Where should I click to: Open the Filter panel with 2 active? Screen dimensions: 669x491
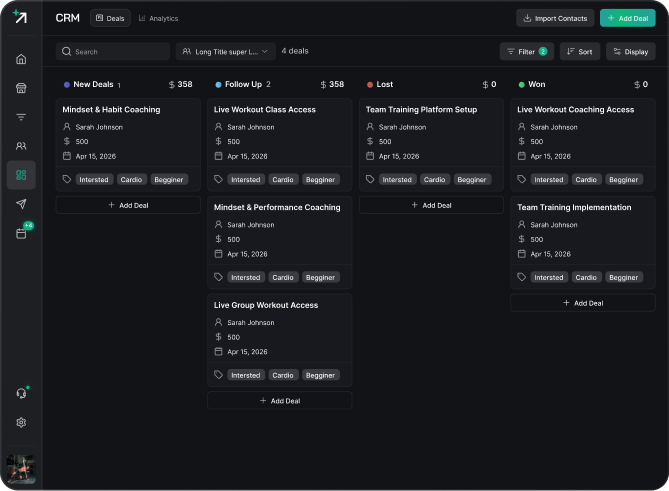[527, 52]
